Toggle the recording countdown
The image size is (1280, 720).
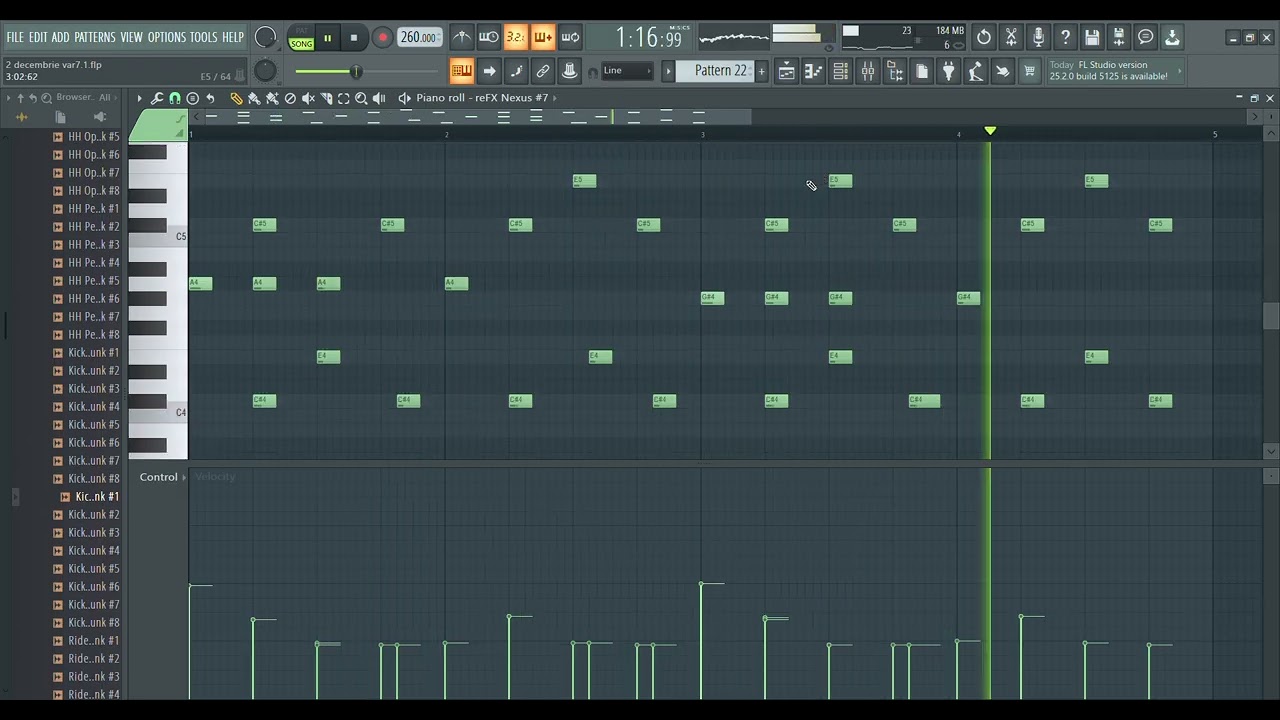click(x=516, y=38)
